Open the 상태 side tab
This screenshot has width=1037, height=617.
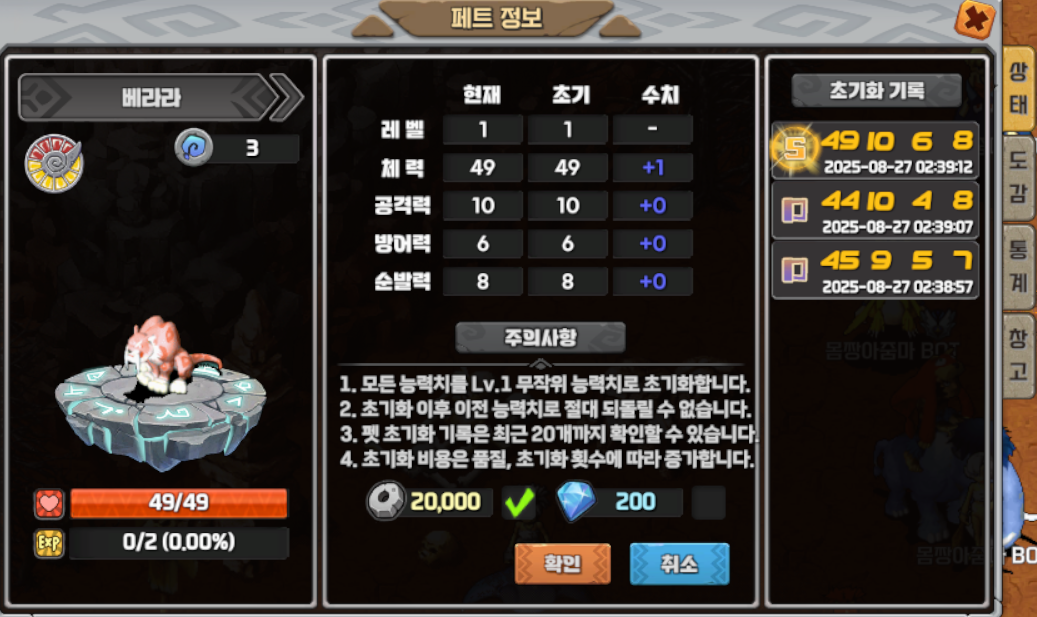(1018, 88)
